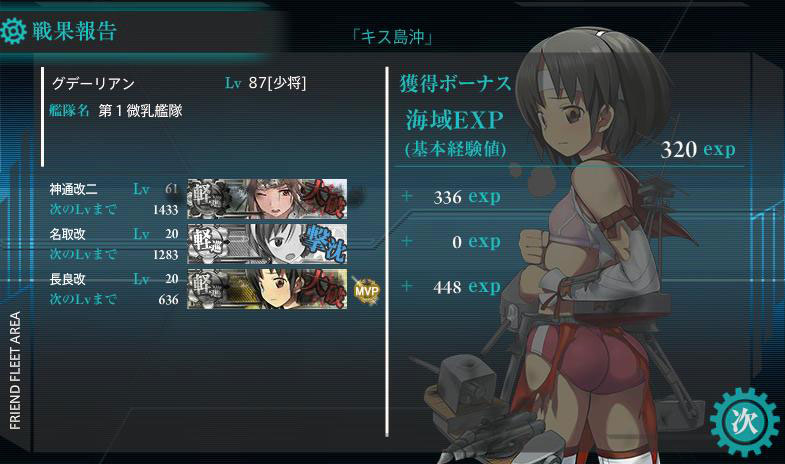Click the 448 exp bonus line

[467, 287]
